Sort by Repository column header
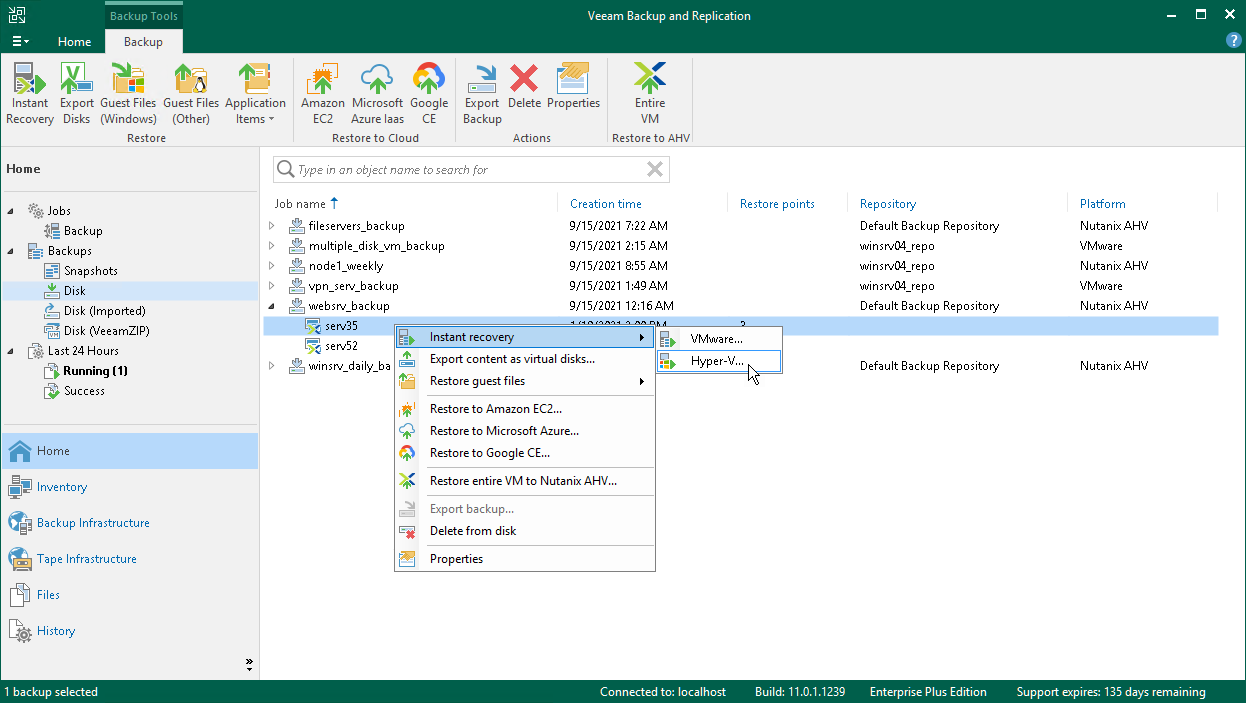 tap(888, 204)
